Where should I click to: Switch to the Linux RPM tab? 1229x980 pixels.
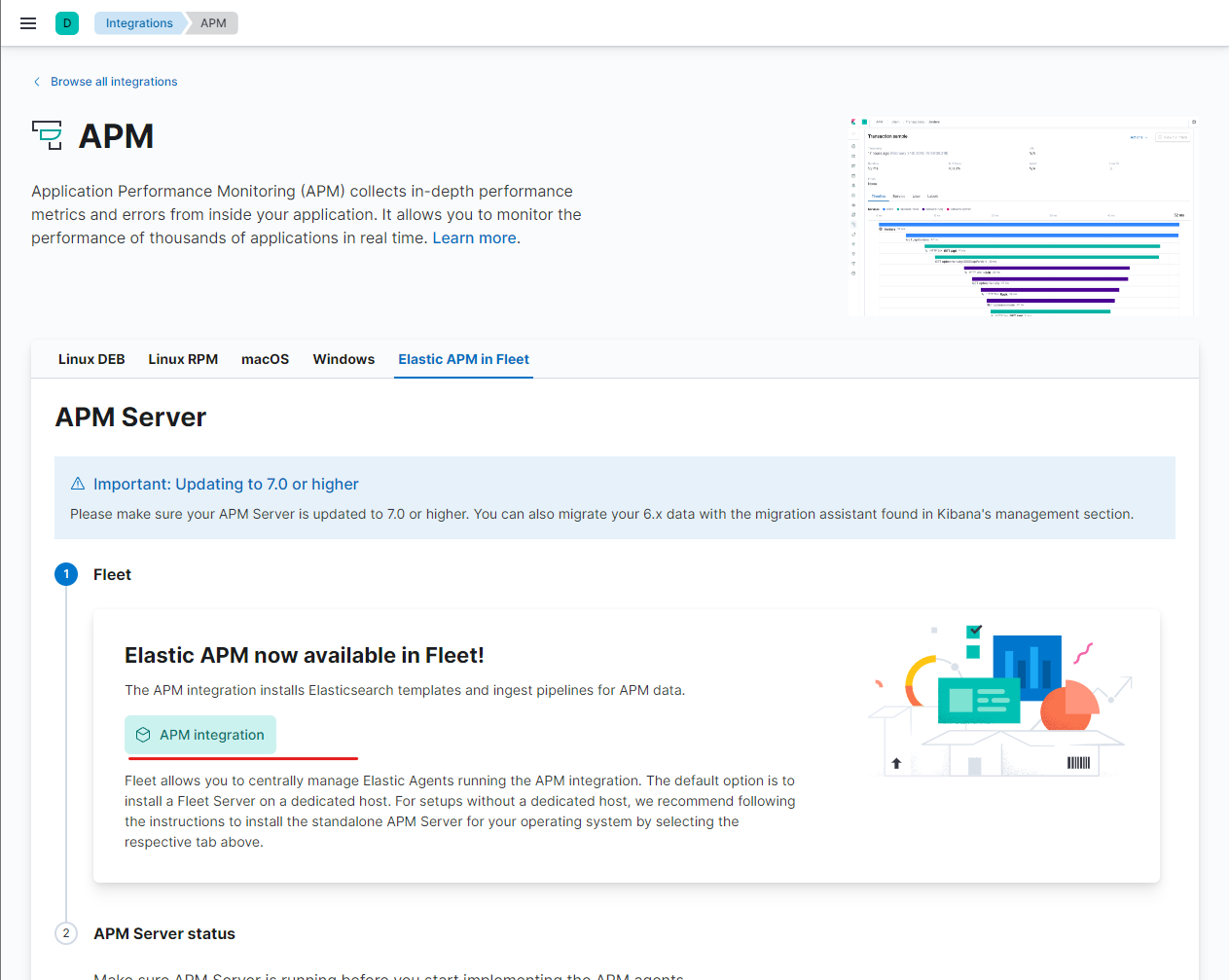[x=183, y=359]
